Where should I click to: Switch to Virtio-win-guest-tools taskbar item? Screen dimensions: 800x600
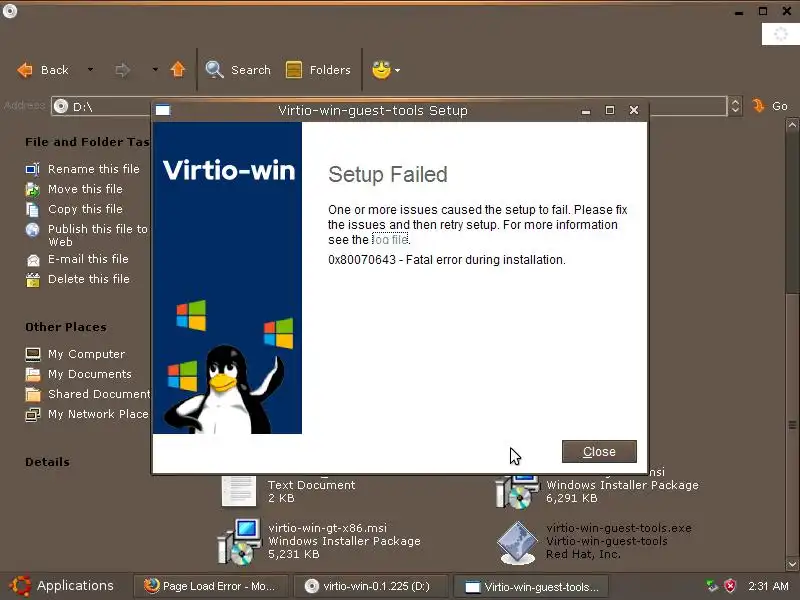pyautogui.click(x=532, y=587)
